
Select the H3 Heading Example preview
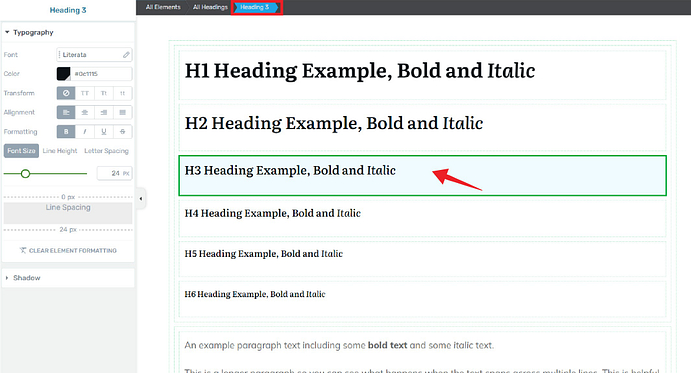tap(422, 175)
